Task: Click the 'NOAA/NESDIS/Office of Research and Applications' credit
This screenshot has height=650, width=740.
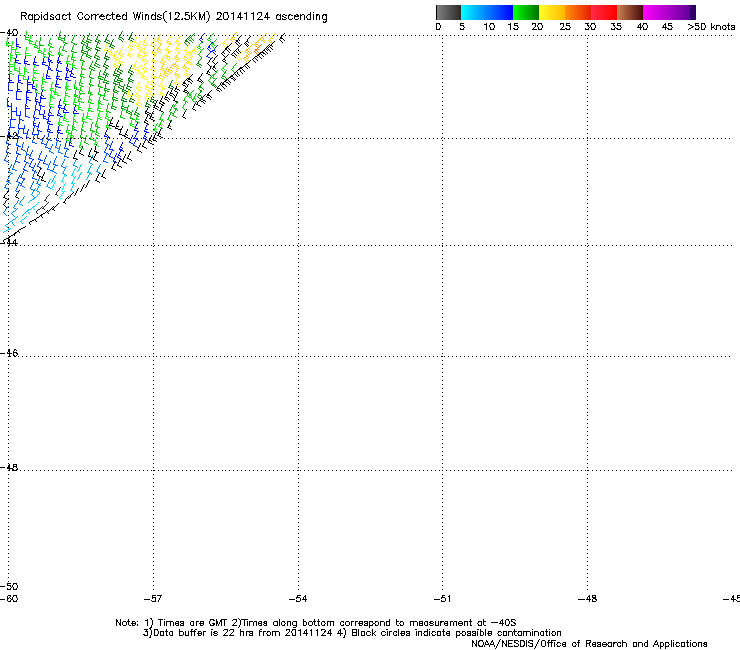Action: tap(589, 644)
